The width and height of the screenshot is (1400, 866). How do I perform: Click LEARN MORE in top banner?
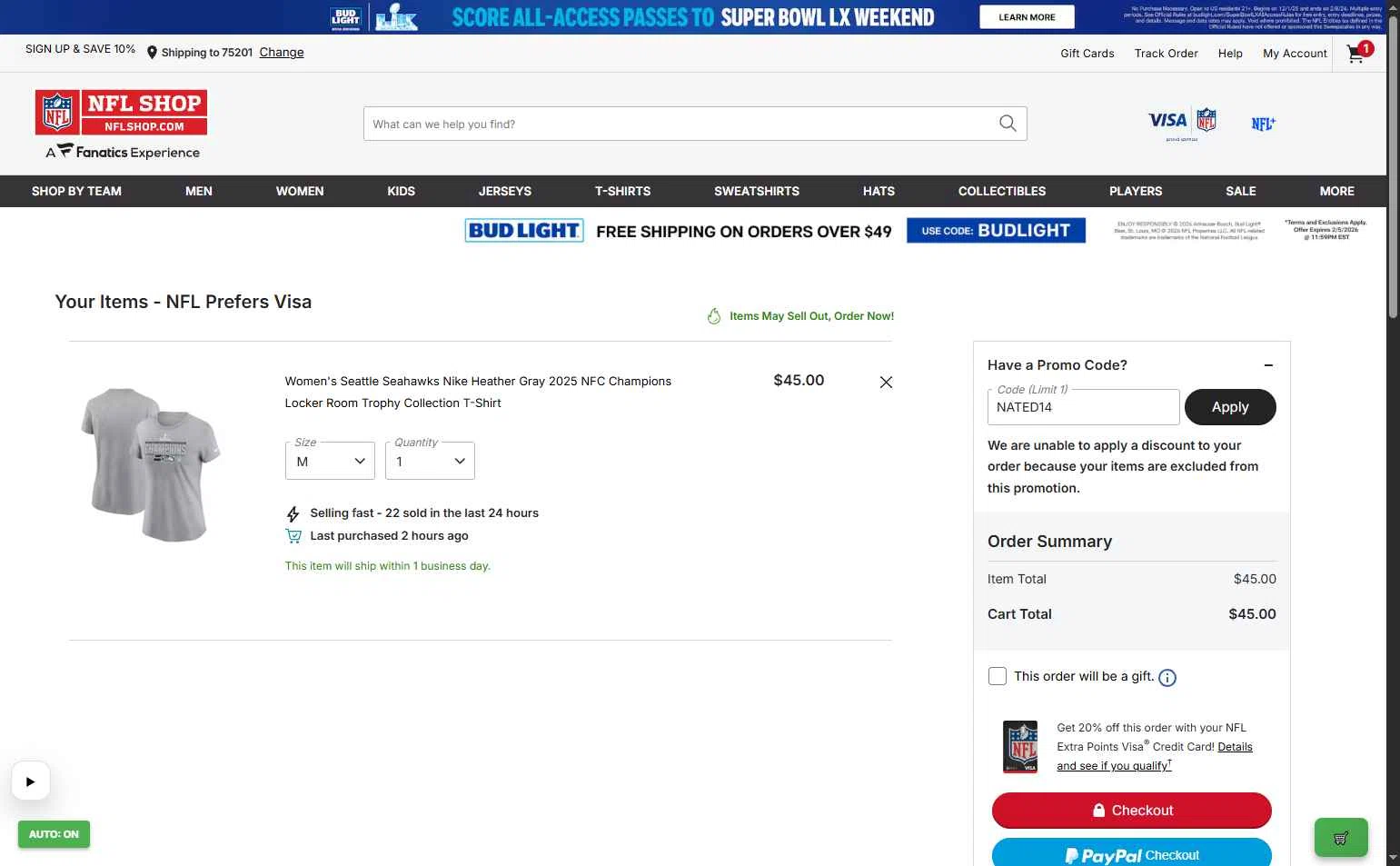coord(1027,17)
